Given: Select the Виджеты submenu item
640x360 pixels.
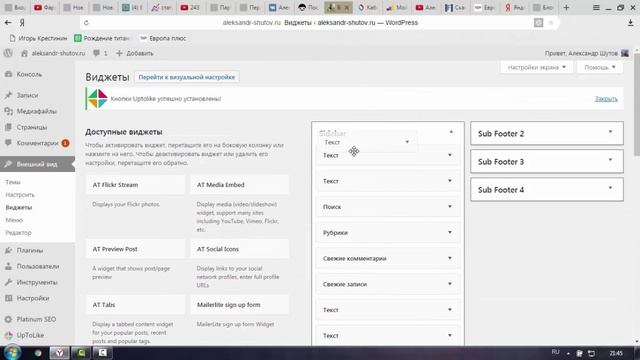Looking at the screenshot, I should pyautogui.click(x=19, y=207).
